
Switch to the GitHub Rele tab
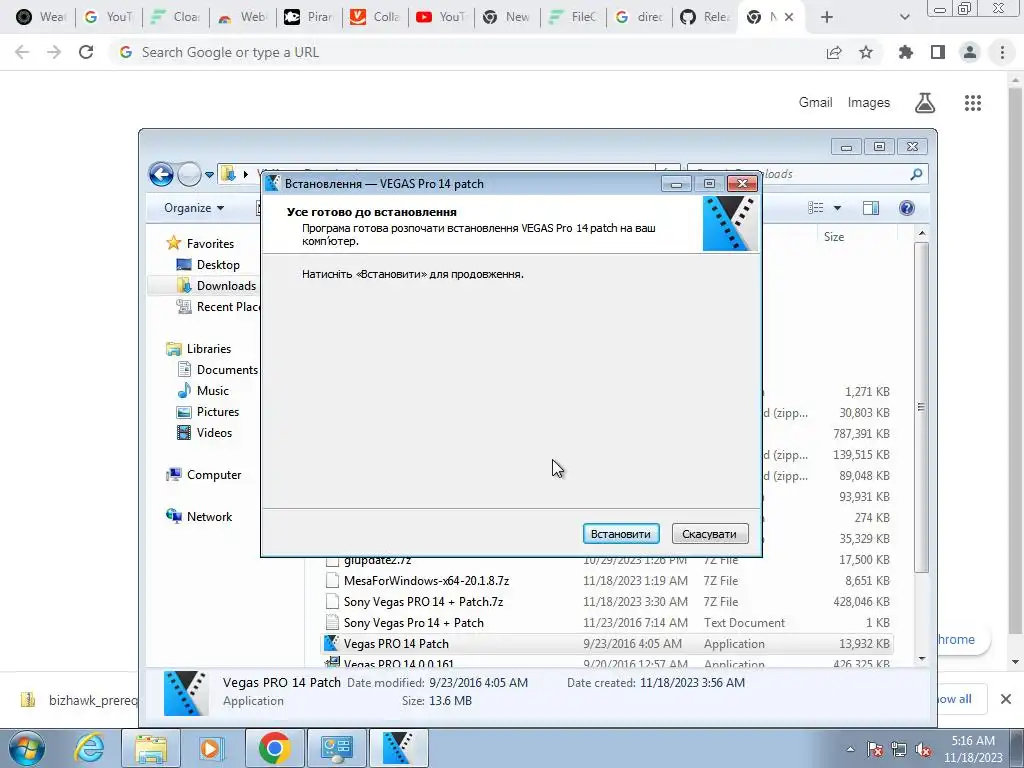[x=705, y=17]
